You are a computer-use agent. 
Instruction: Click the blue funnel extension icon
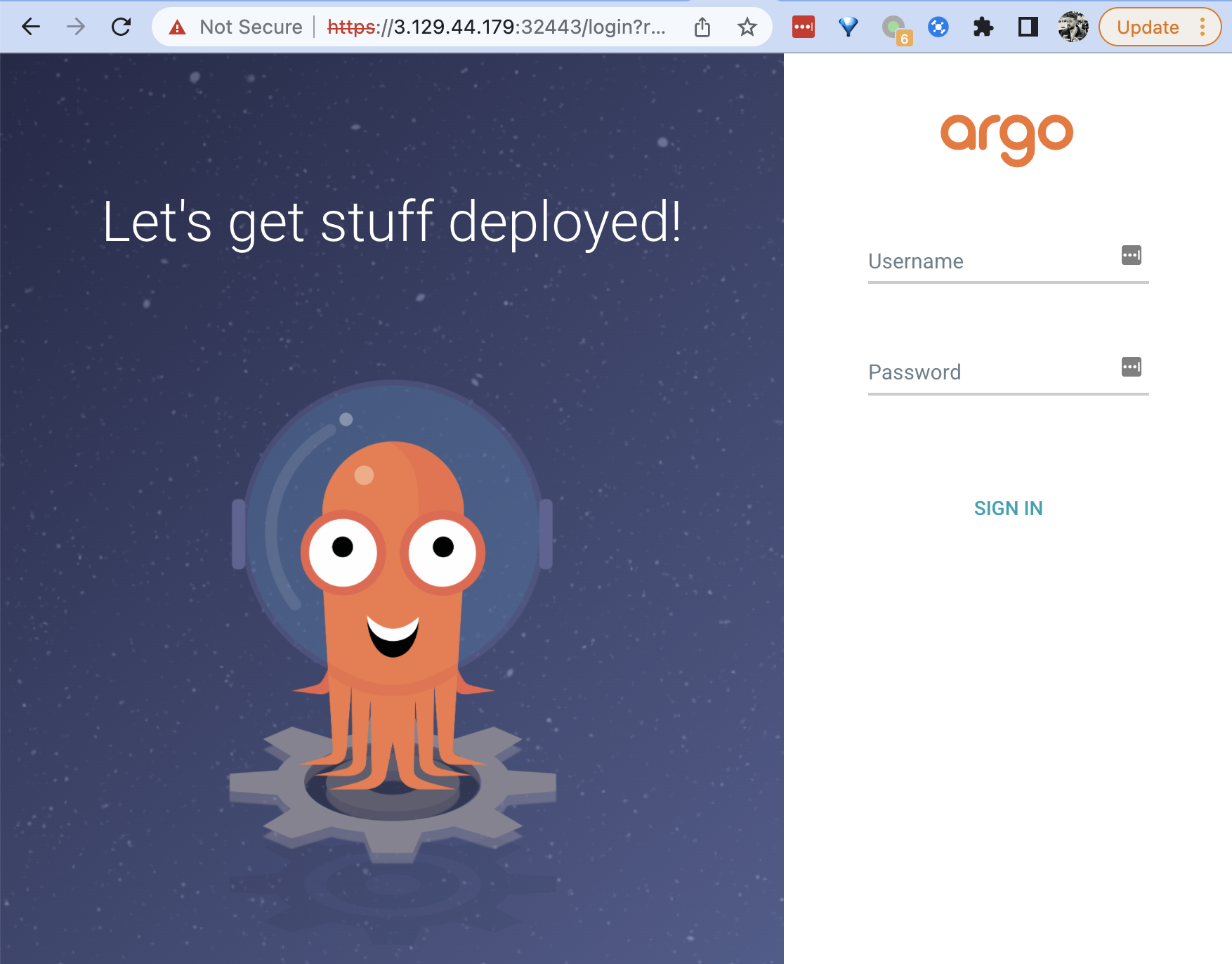pos(848,27)
